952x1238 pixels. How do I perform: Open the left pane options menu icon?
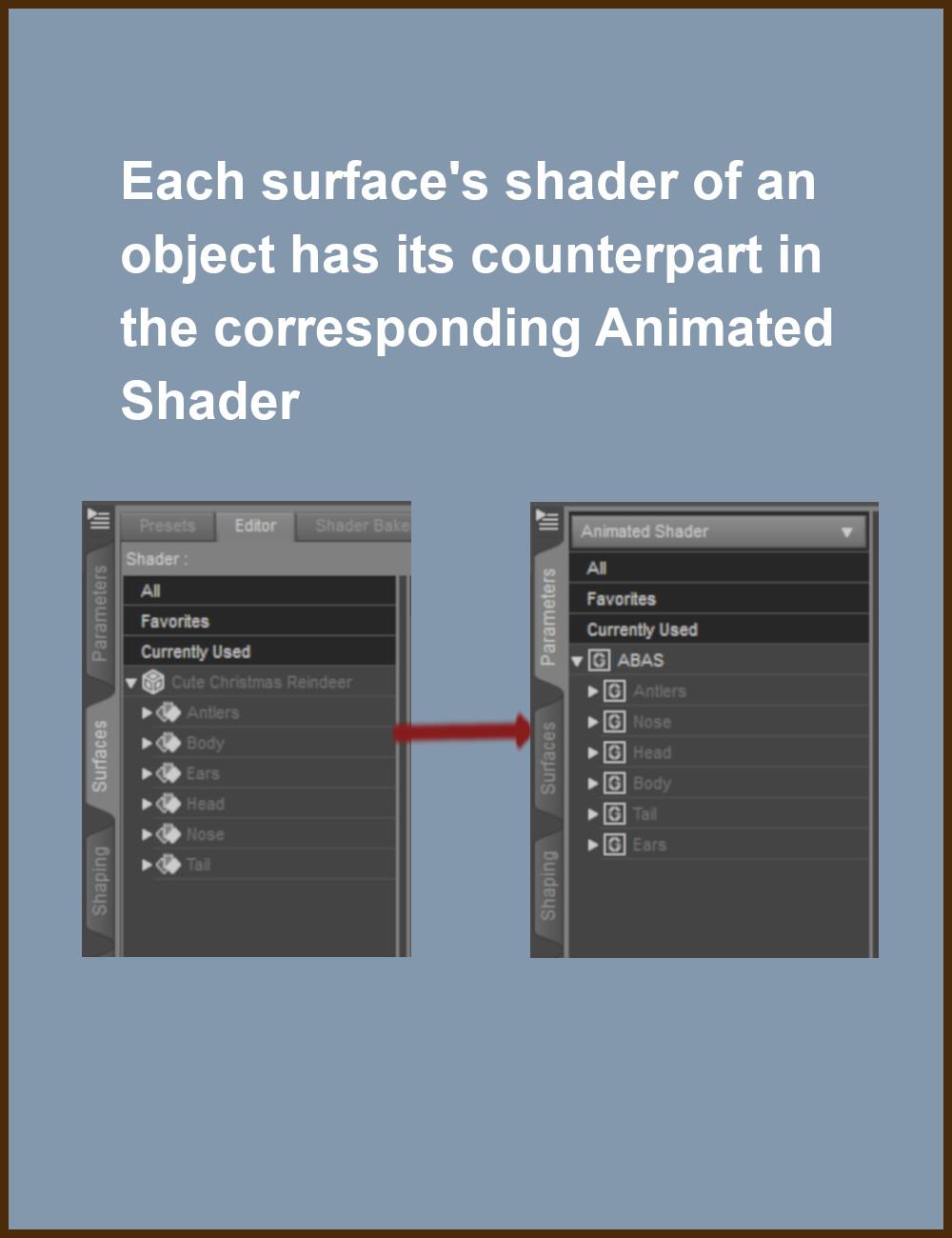pyautogui.click(x=99, y=519)
